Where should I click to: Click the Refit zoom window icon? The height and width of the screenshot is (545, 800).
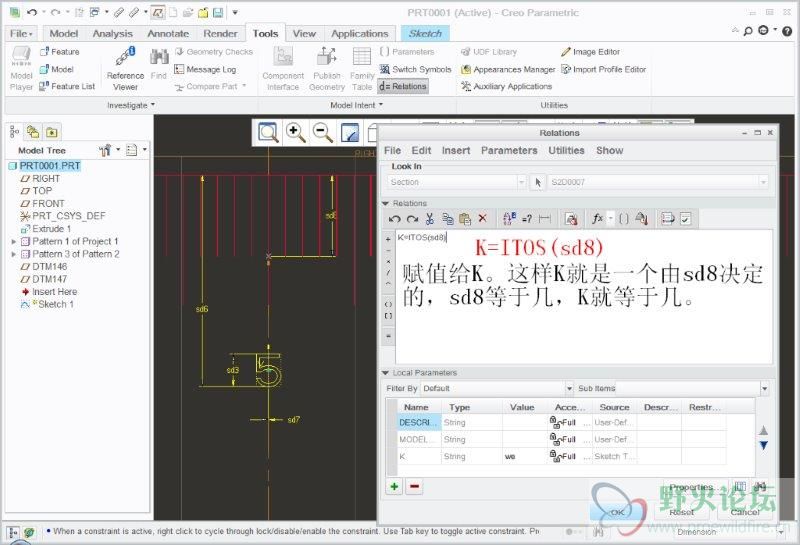coord(268,132)
